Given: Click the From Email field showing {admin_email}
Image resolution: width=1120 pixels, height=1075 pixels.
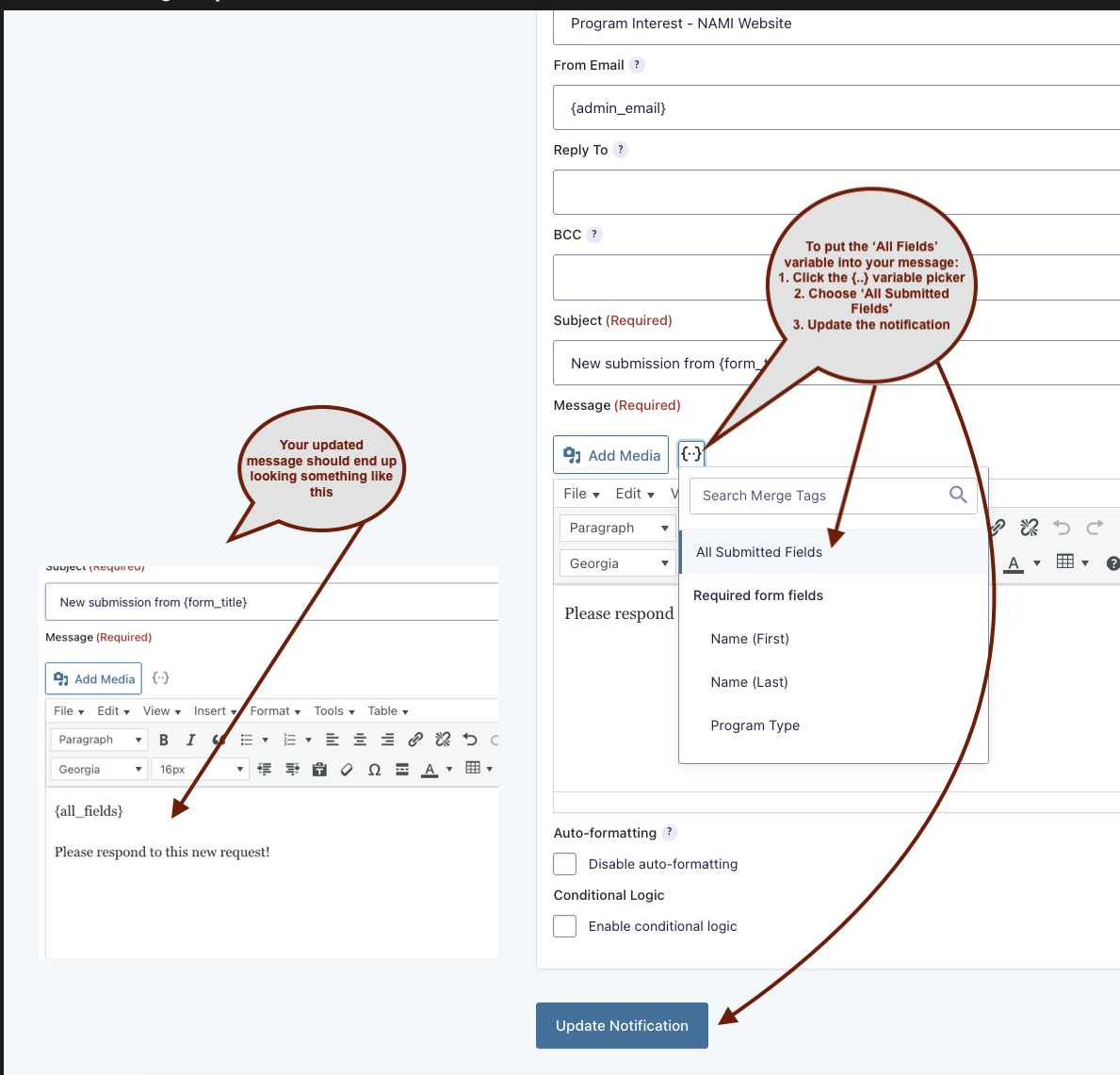Looking at the screenshot, I should [836, 107].
